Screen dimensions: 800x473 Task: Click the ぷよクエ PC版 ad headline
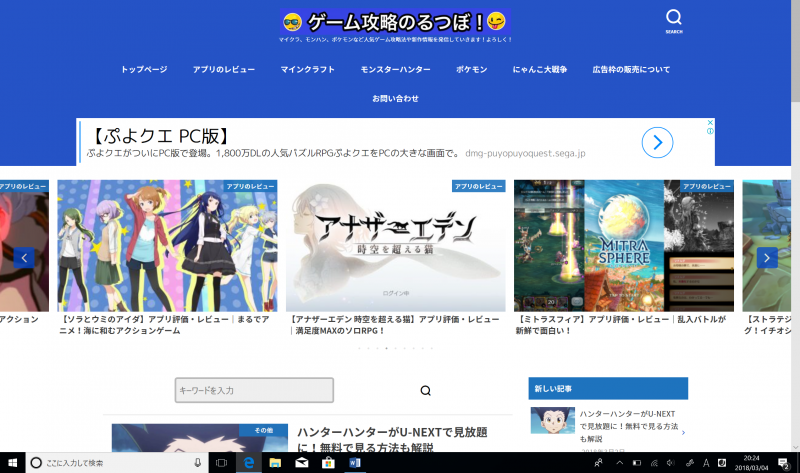(x=160, y=136)
